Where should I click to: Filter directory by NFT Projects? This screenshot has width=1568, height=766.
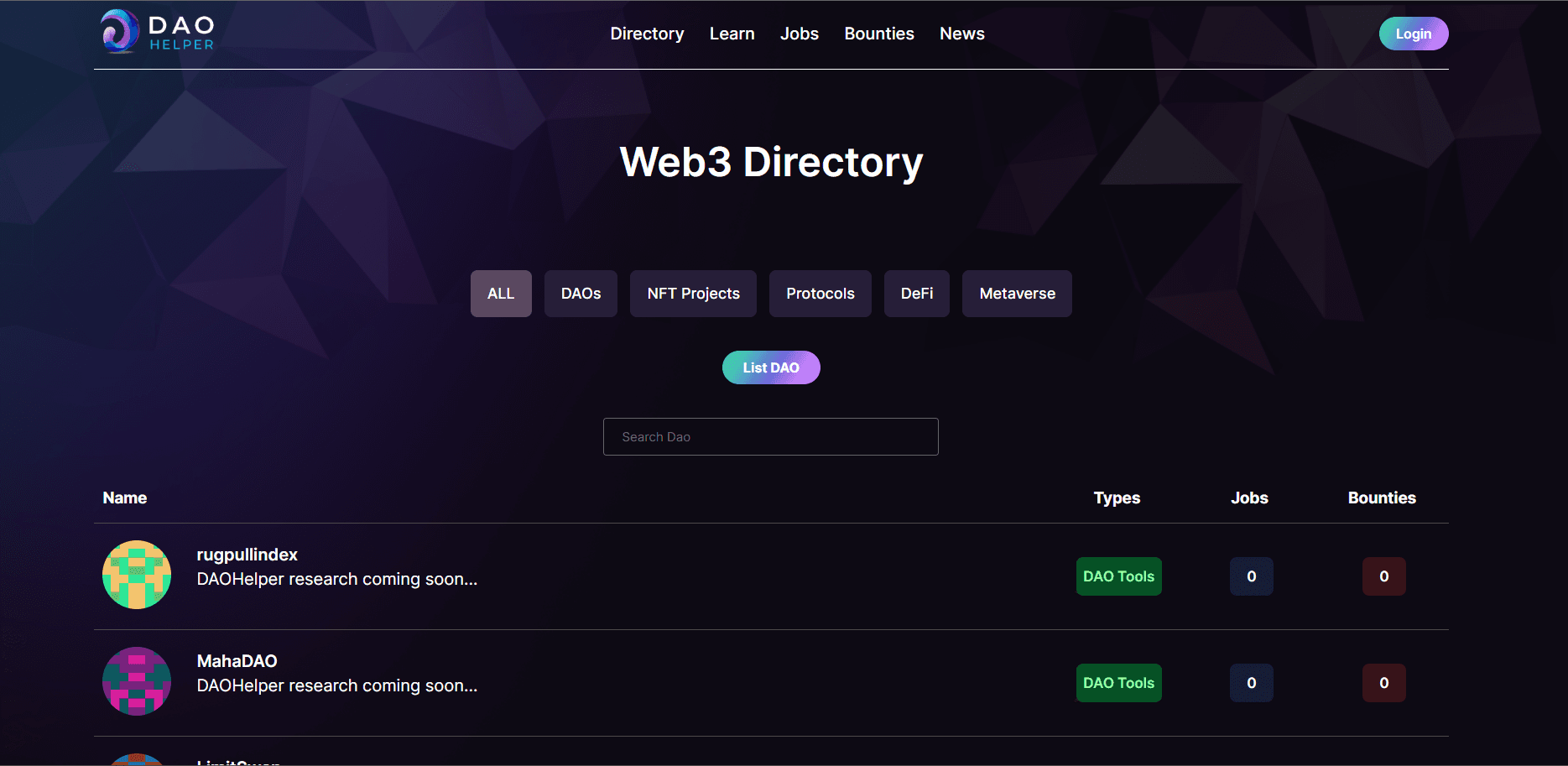coord(693,294)
